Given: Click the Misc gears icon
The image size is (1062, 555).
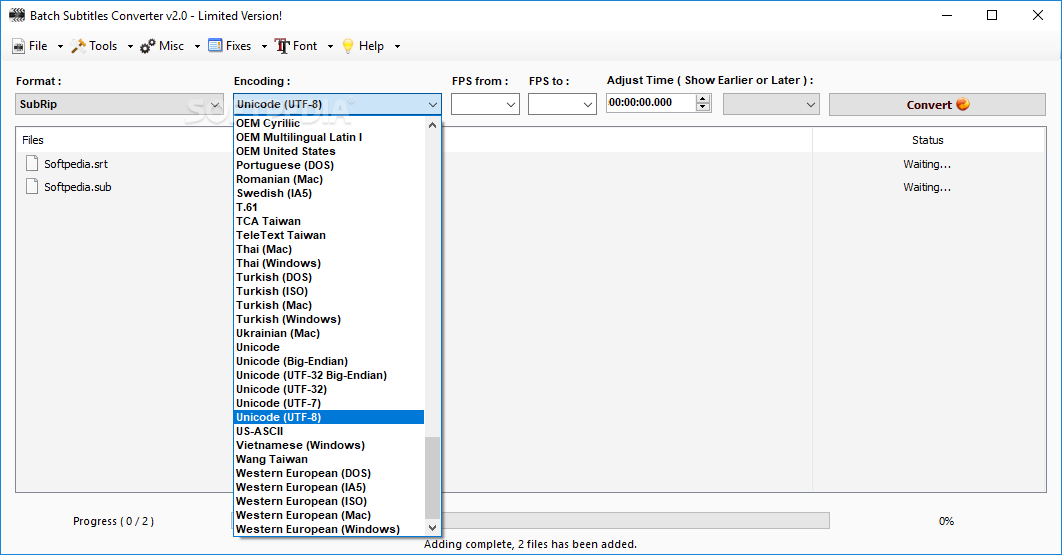Looking at the screenshot, I should click(148, 46).
